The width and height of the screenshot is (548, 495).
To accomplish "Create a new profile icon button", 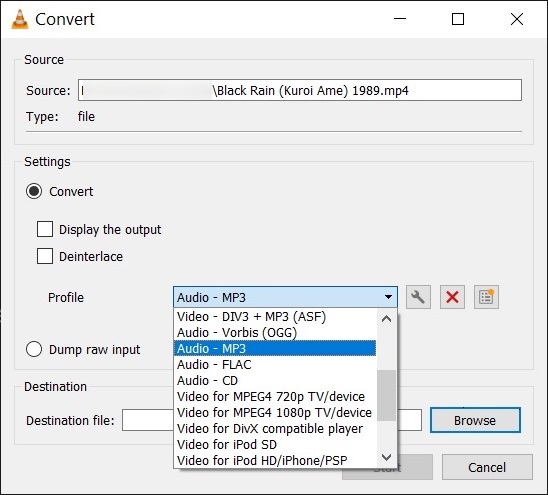I will (486, 297).
